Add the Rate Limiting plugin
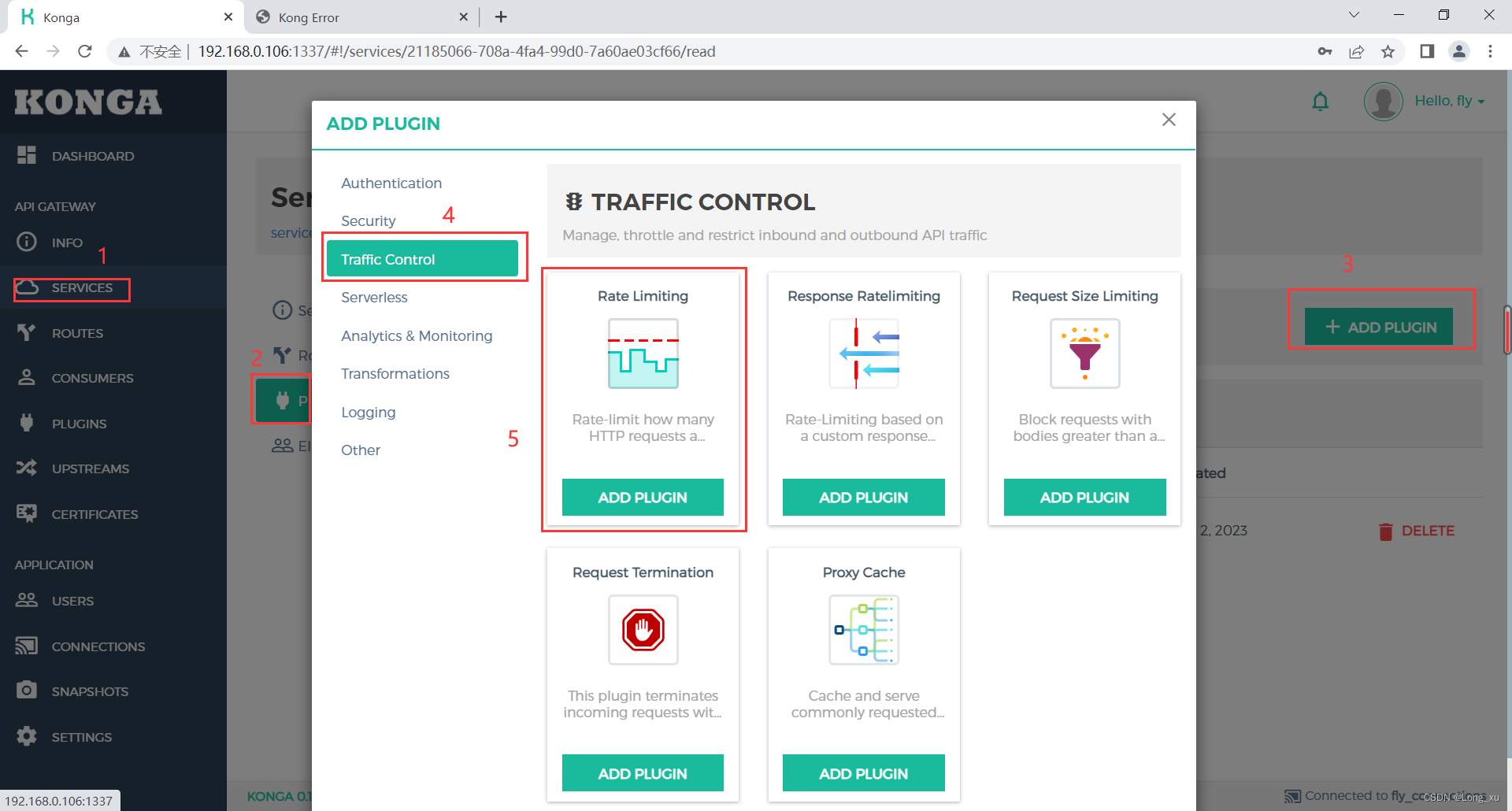This screenshot has width=1512, height=811. click(643, 498)
